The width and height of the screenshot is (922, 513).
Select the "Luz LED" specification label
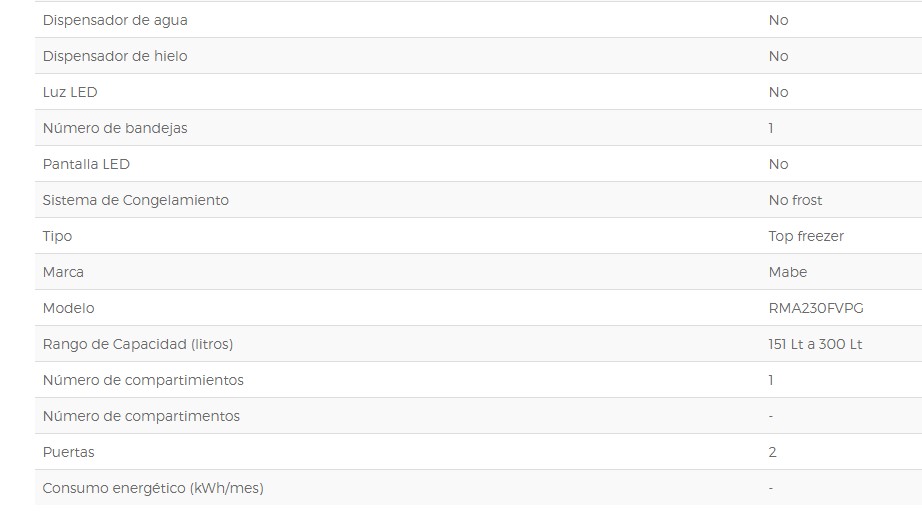pyautogui.click(x=70, y=92)
